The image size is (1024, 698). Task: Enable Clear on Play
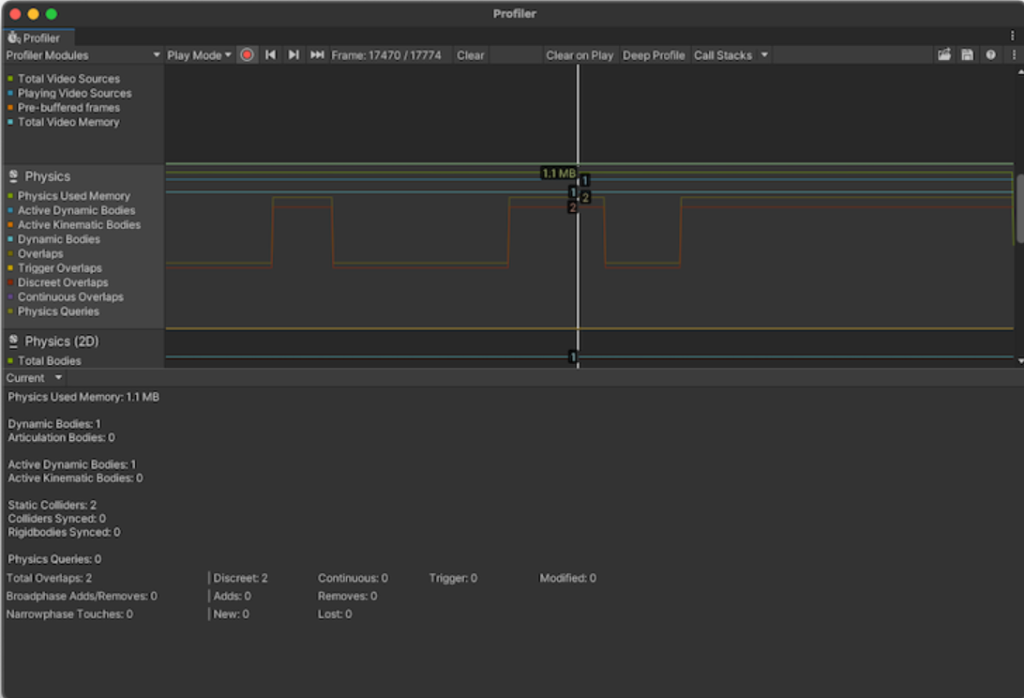[x=580, y=55]
